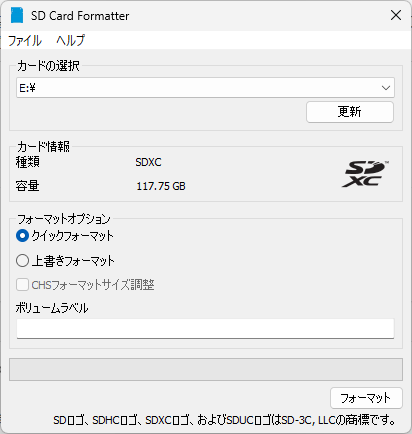Click the フォーマットオプション group heading
Viewport: 412px width, 434px height.
pyautogui.click(x=64, y=219)
